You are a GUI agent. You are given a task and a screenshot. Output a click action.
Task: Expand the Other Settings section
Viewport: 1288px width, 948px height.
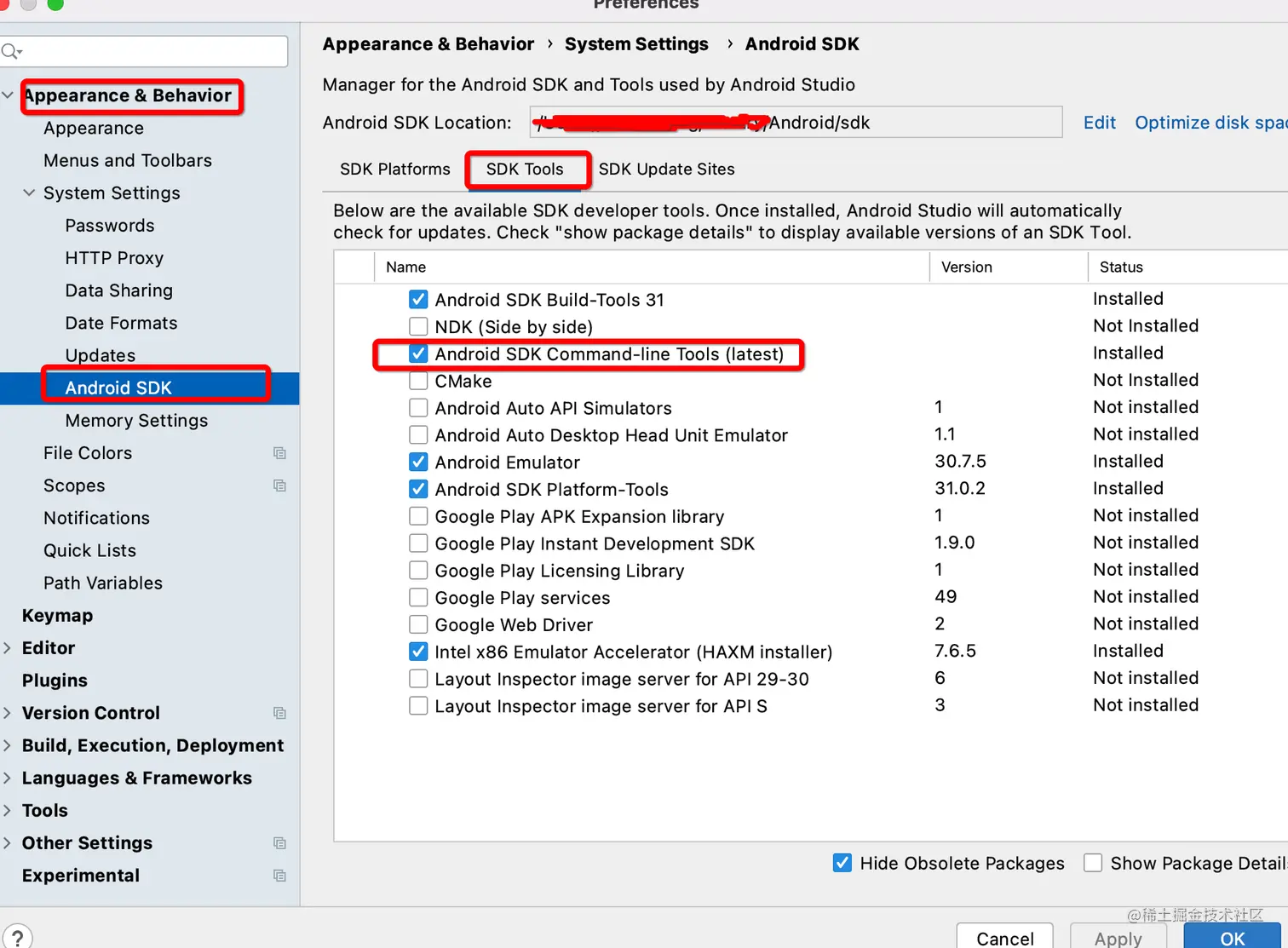[x=8, y=843]
